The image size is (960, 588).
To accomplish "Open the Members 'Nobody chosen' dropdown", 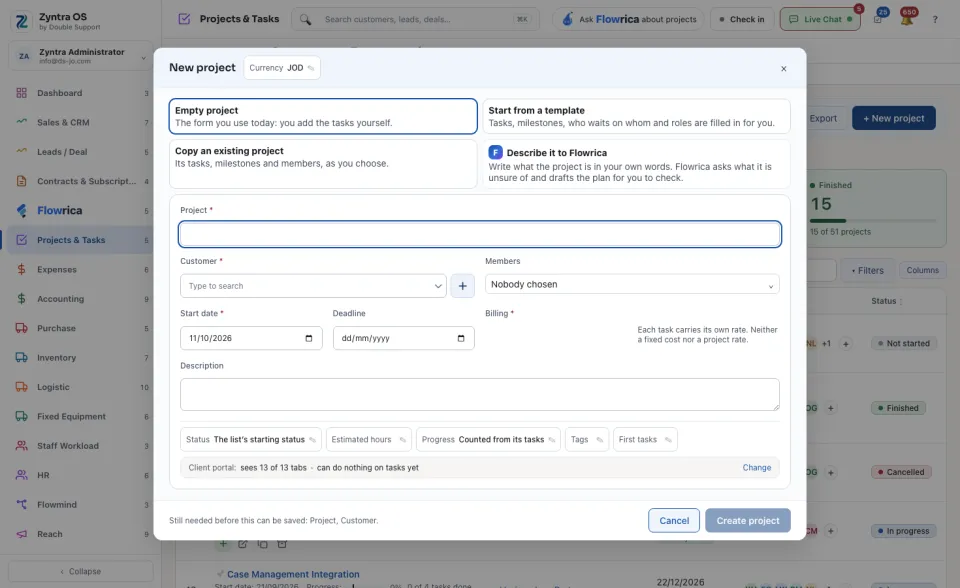I will point(632,284).
